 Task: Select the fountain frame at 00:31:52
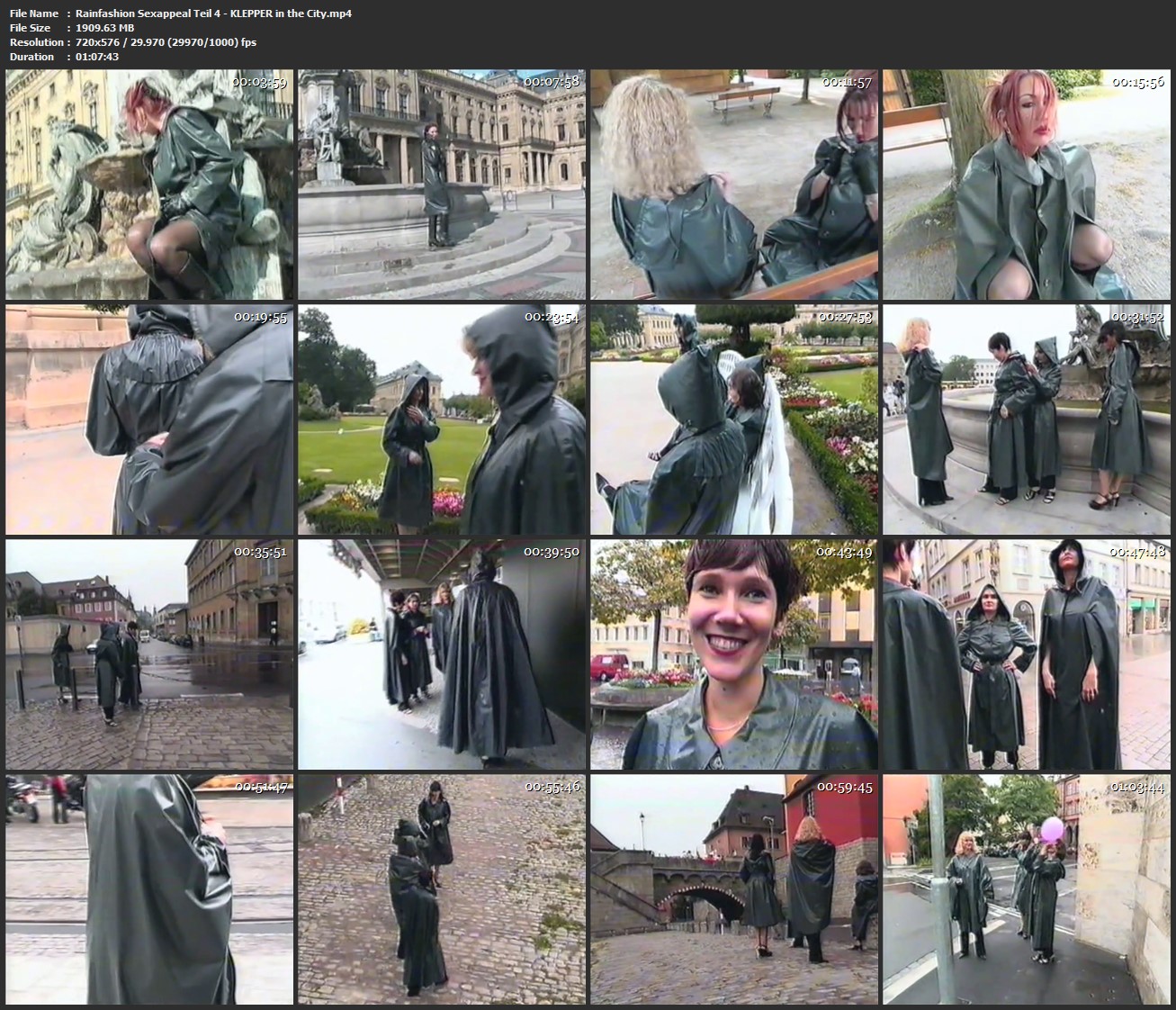click(x=1027, y=419)
